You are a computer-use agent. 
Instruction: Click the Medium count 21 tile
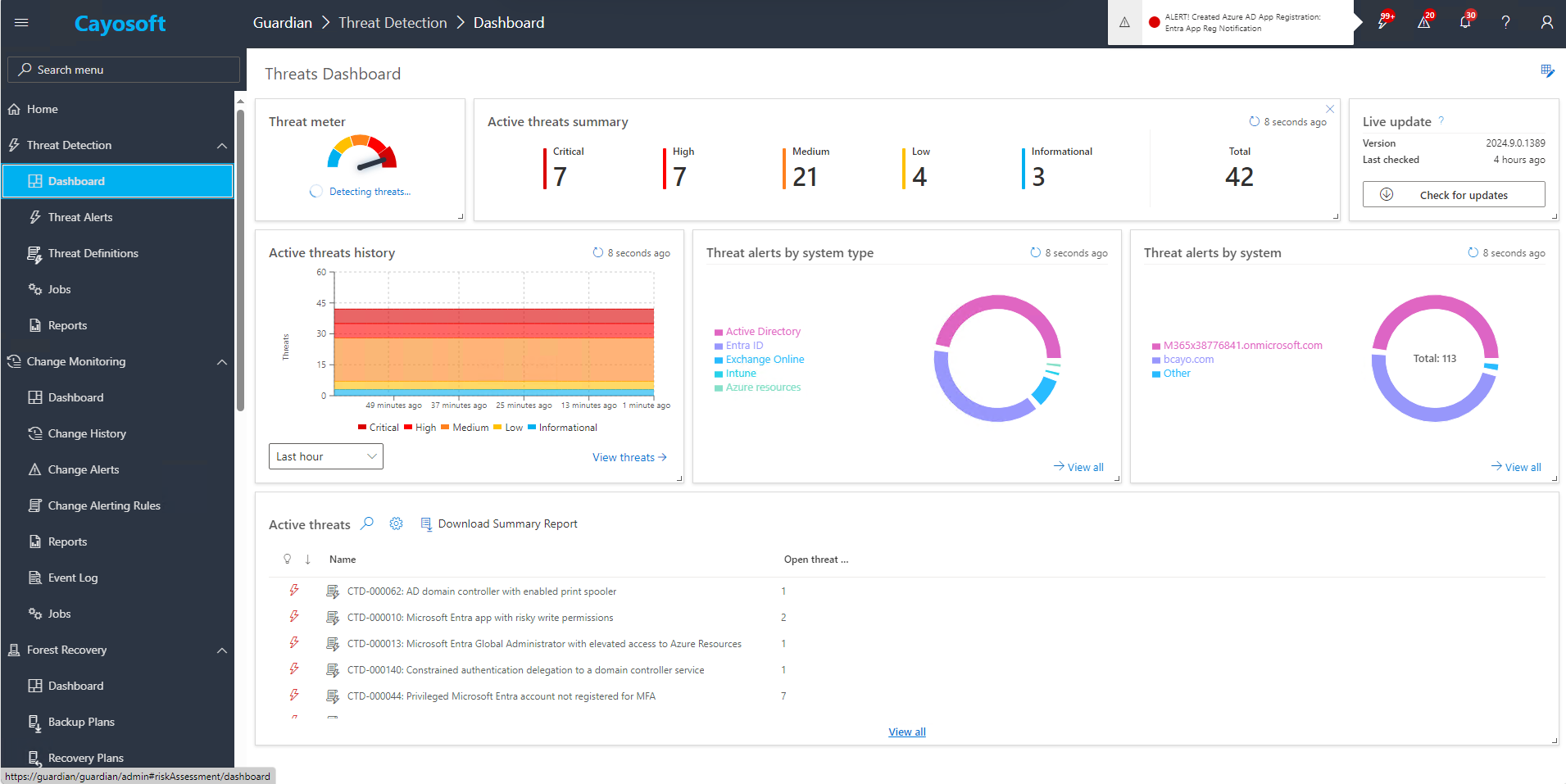806,168
